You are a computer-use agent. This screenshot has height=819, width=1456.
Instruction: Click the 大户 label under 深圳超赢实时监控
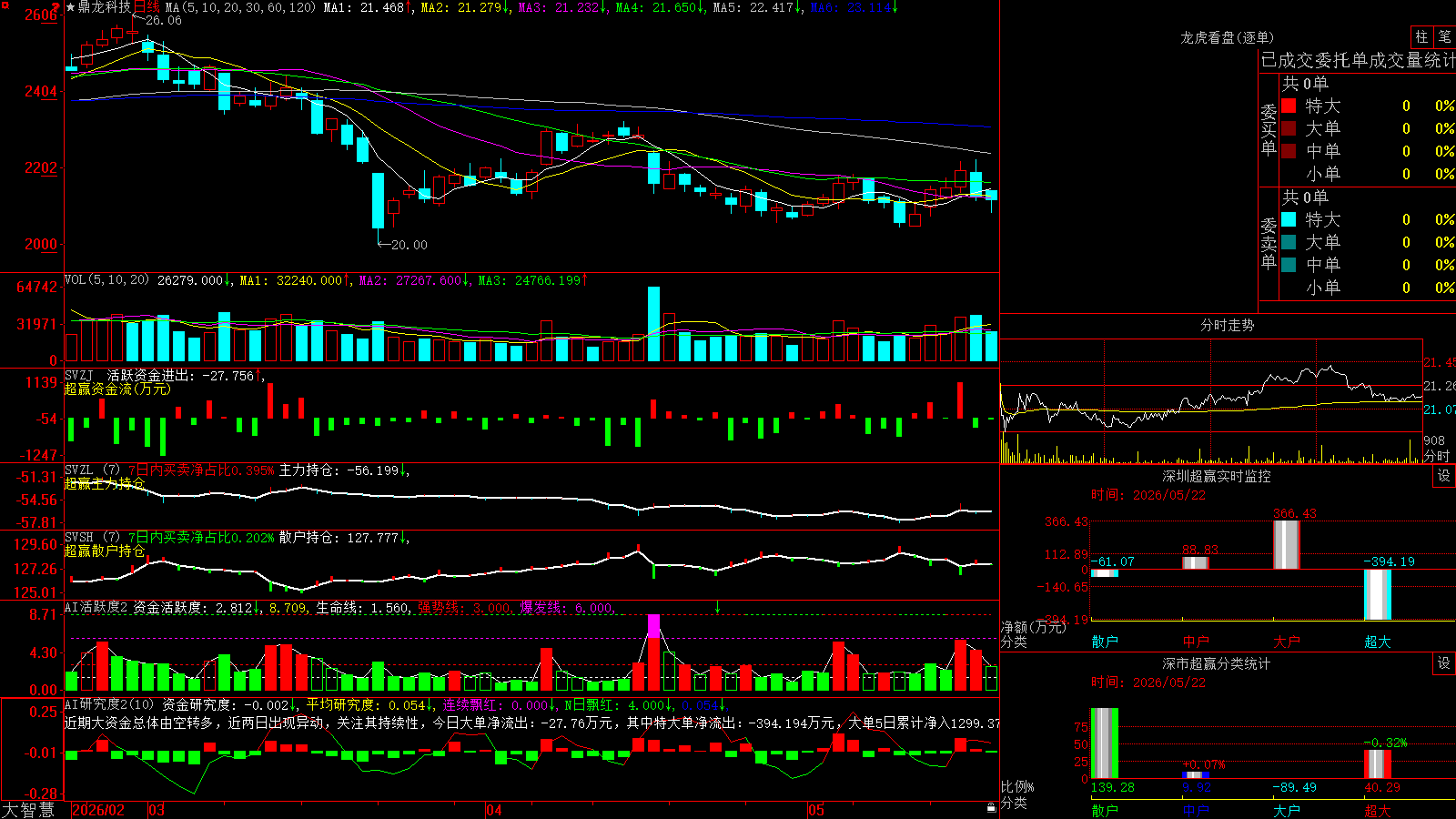(x=1287, y=642)
